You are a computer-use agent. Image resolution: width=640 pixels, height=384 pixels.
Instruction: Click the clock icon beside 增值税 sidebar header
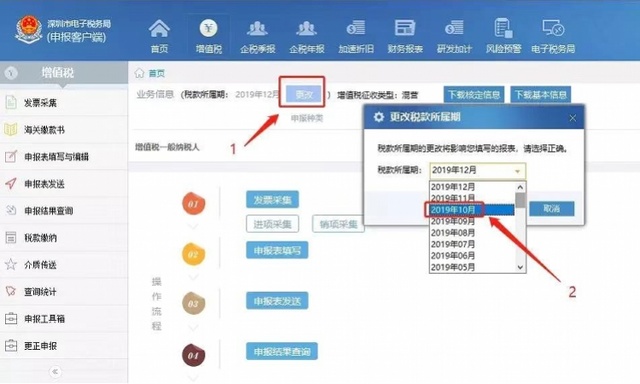[11, 73]
